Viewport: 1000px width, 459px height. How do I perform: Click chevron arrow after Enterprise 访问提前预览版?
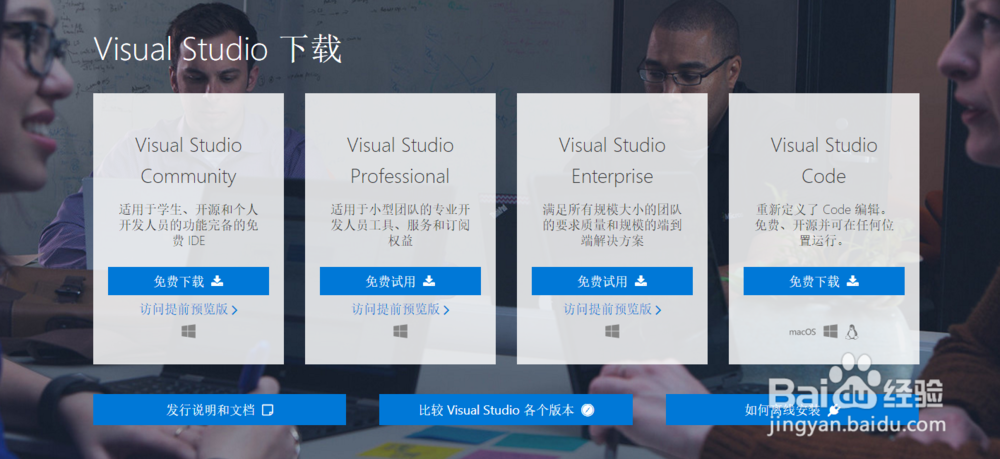coord(658,310)
